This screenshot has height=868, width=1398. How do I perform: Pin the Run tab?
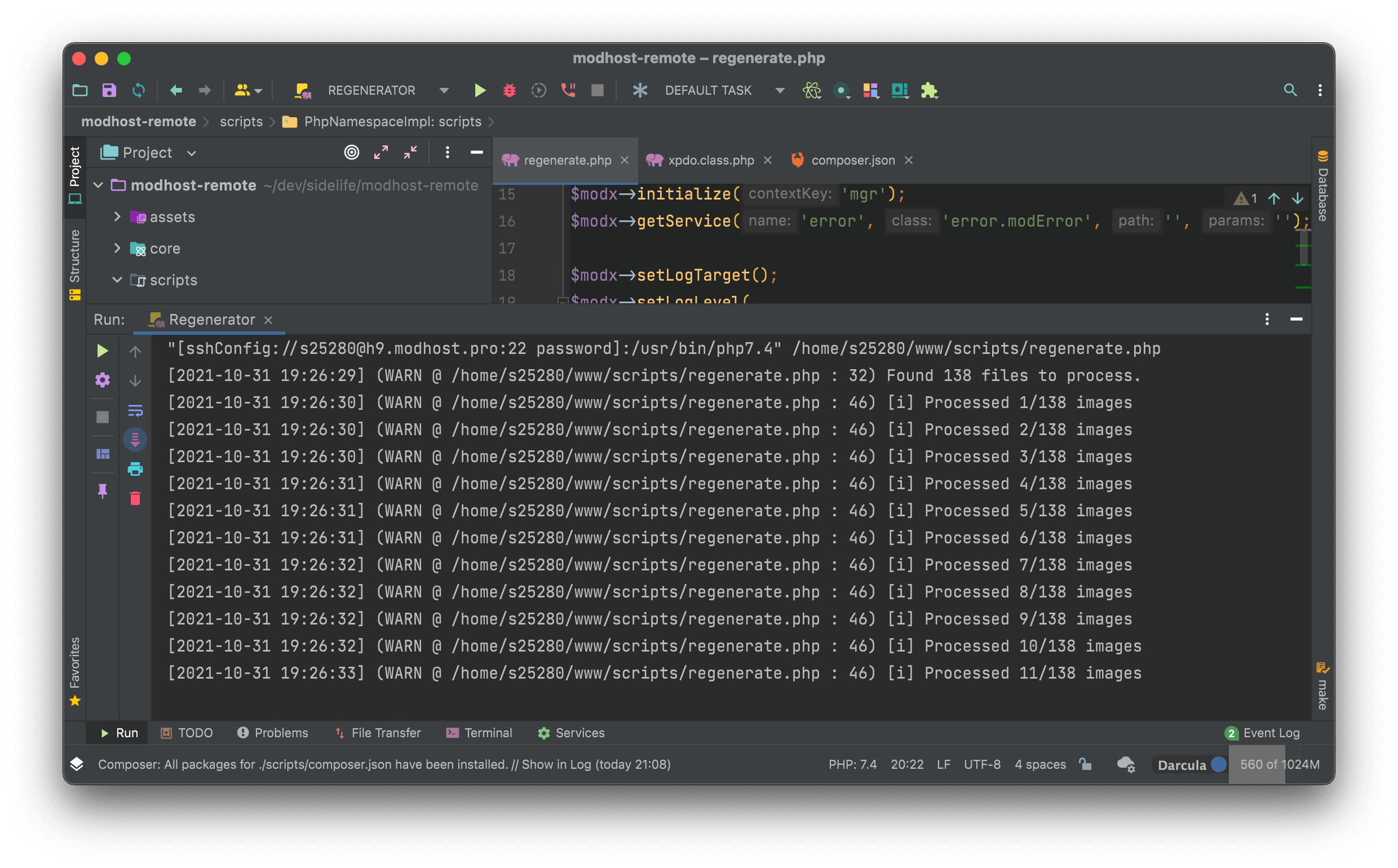[102, 491]
